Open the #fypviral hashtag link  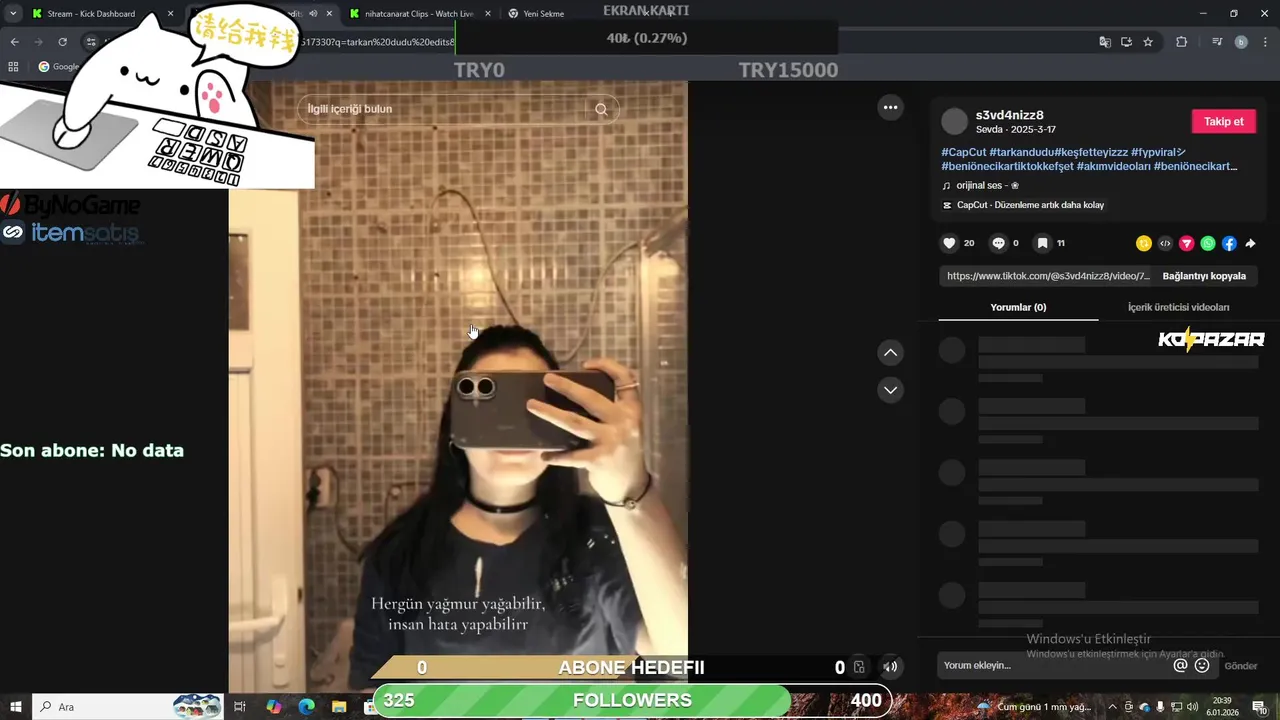coord(1158,152)
